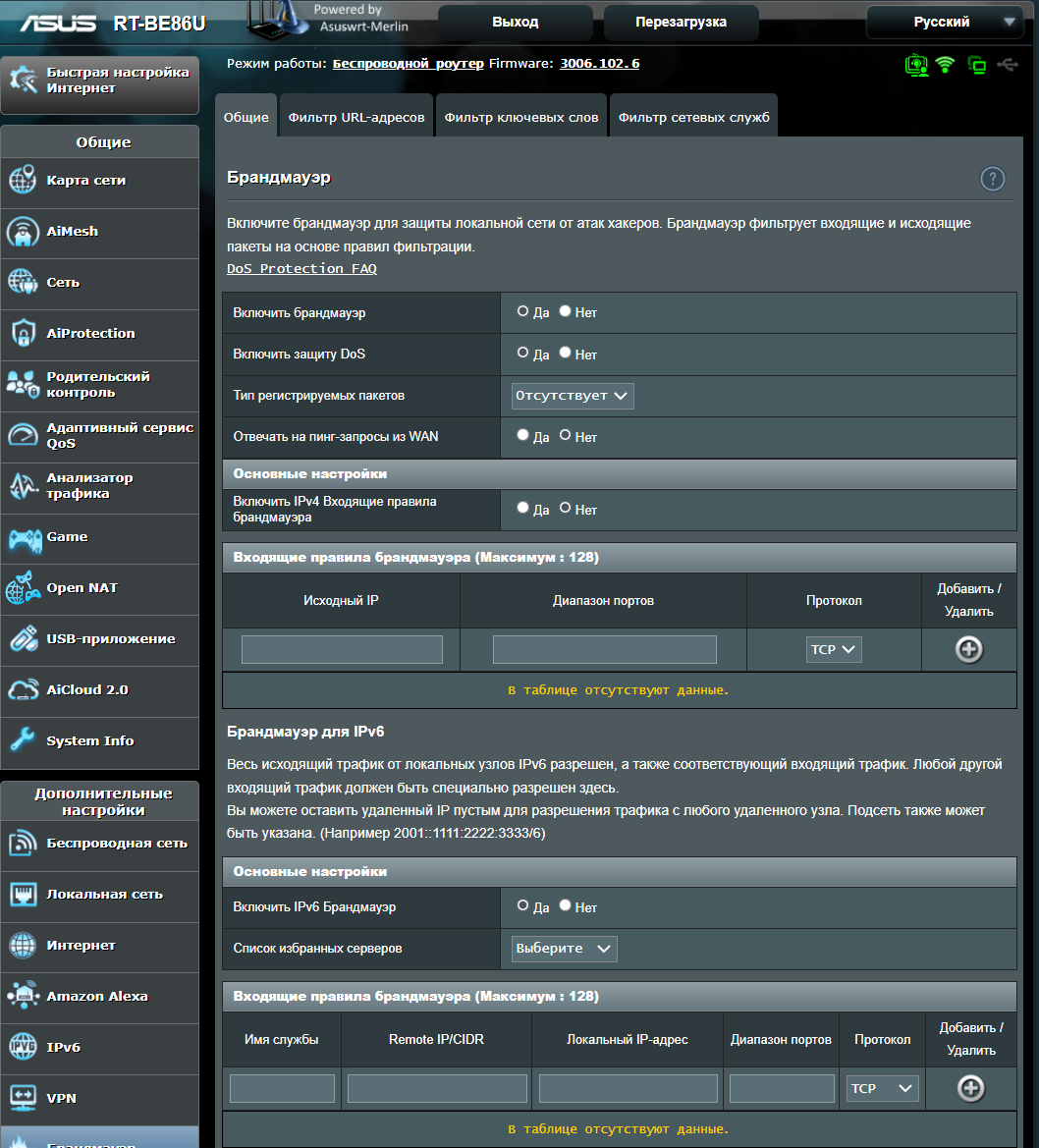Click the Open NAT icon

tap(23, 588)
